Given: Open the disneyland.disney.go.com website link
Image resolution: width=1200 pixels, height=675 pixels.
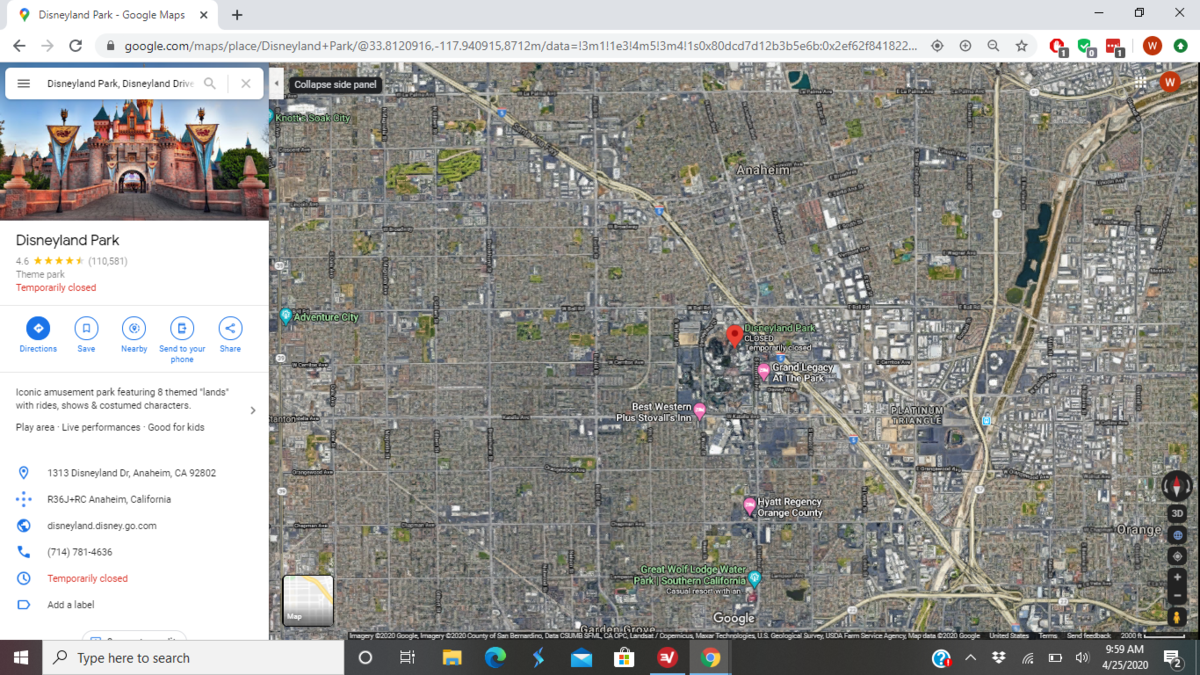Looking at the screenshot, I should coord(101,525).
